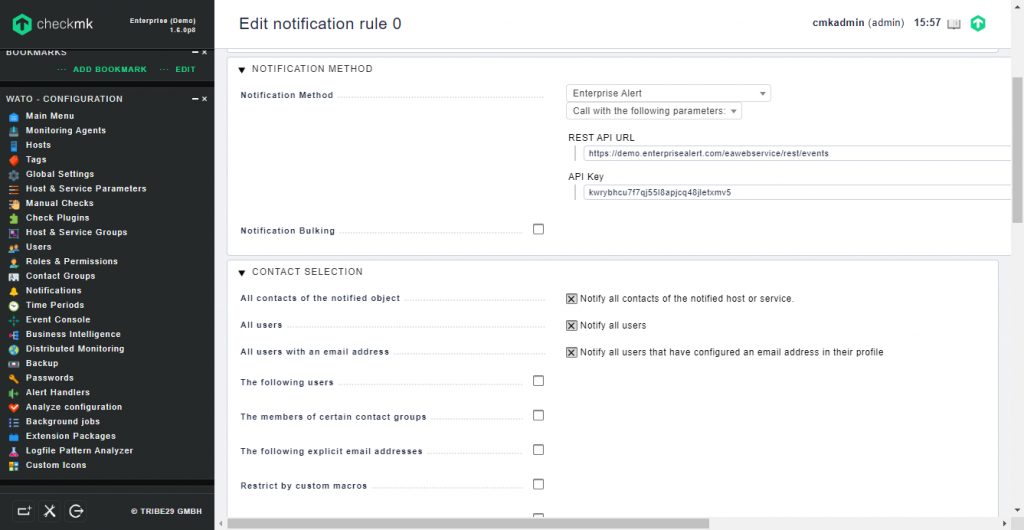Check following explicit email addresses checkbox
1024x530 pixels.
(538, 450)
